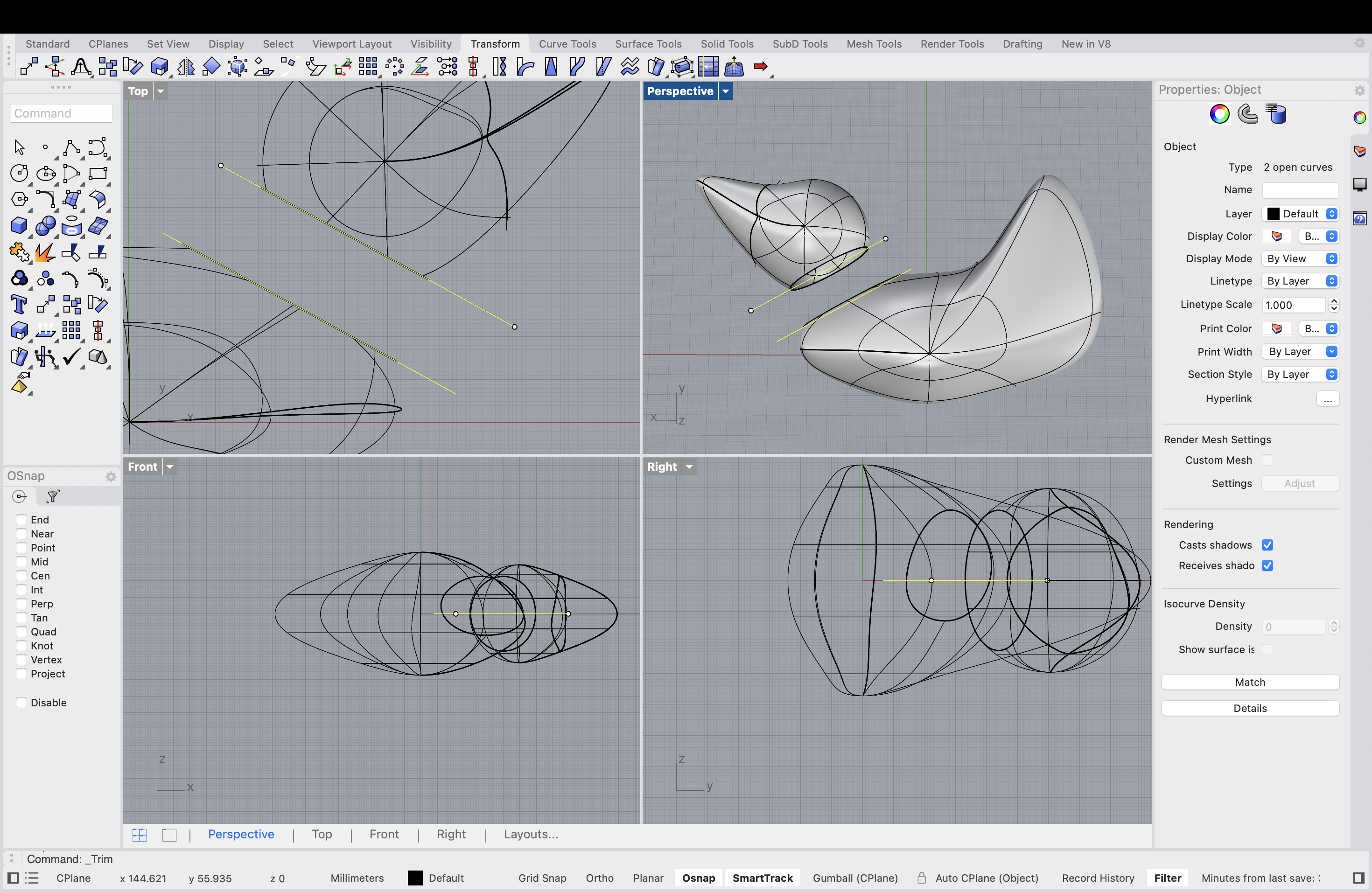Select the Polyline tool

71,147
